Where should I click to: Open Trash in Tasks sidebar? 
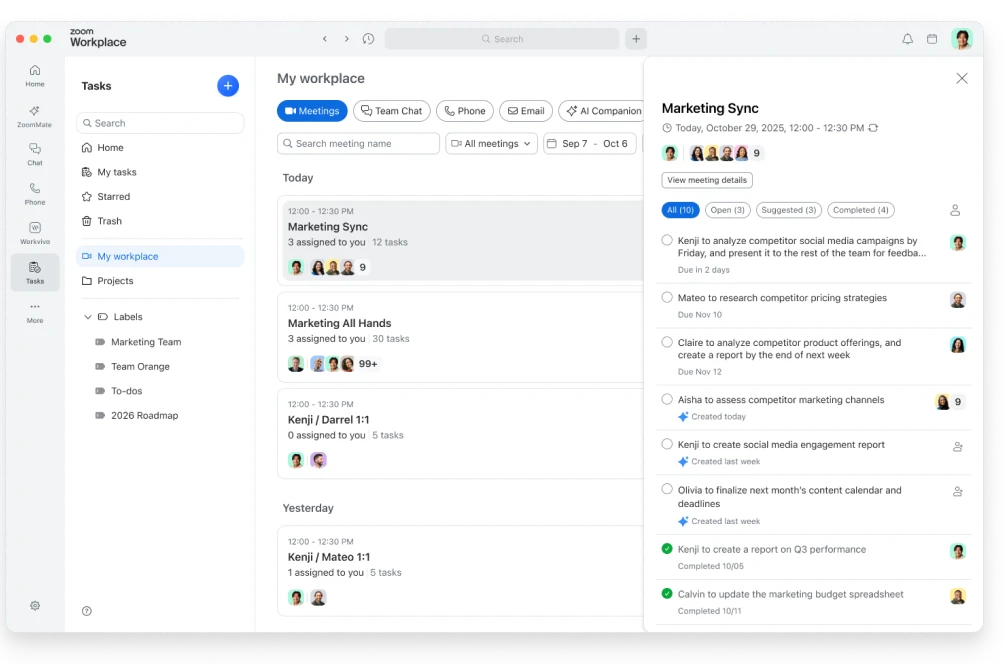(160, 221)
